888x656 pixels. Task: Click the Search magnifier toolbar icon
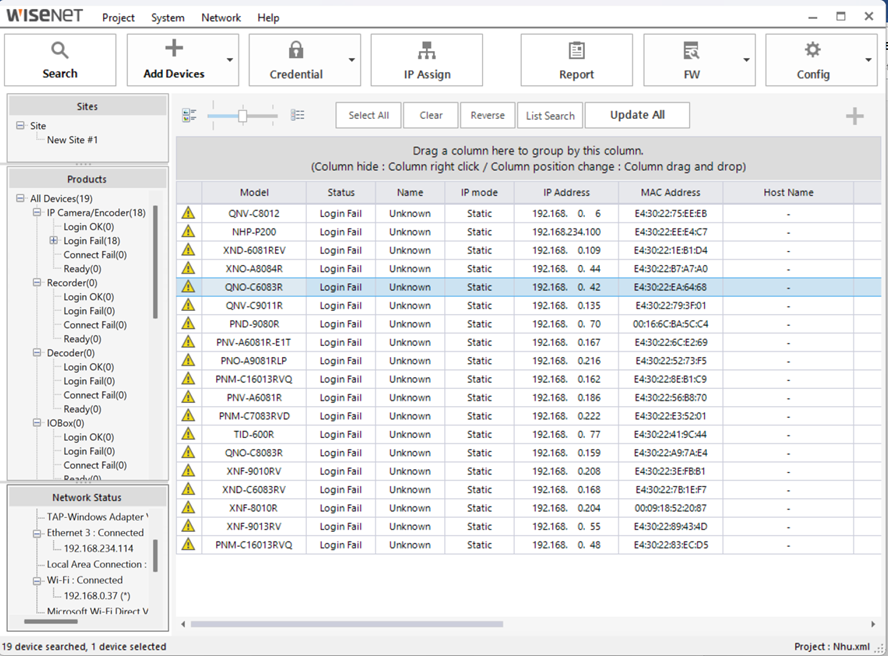60,50
